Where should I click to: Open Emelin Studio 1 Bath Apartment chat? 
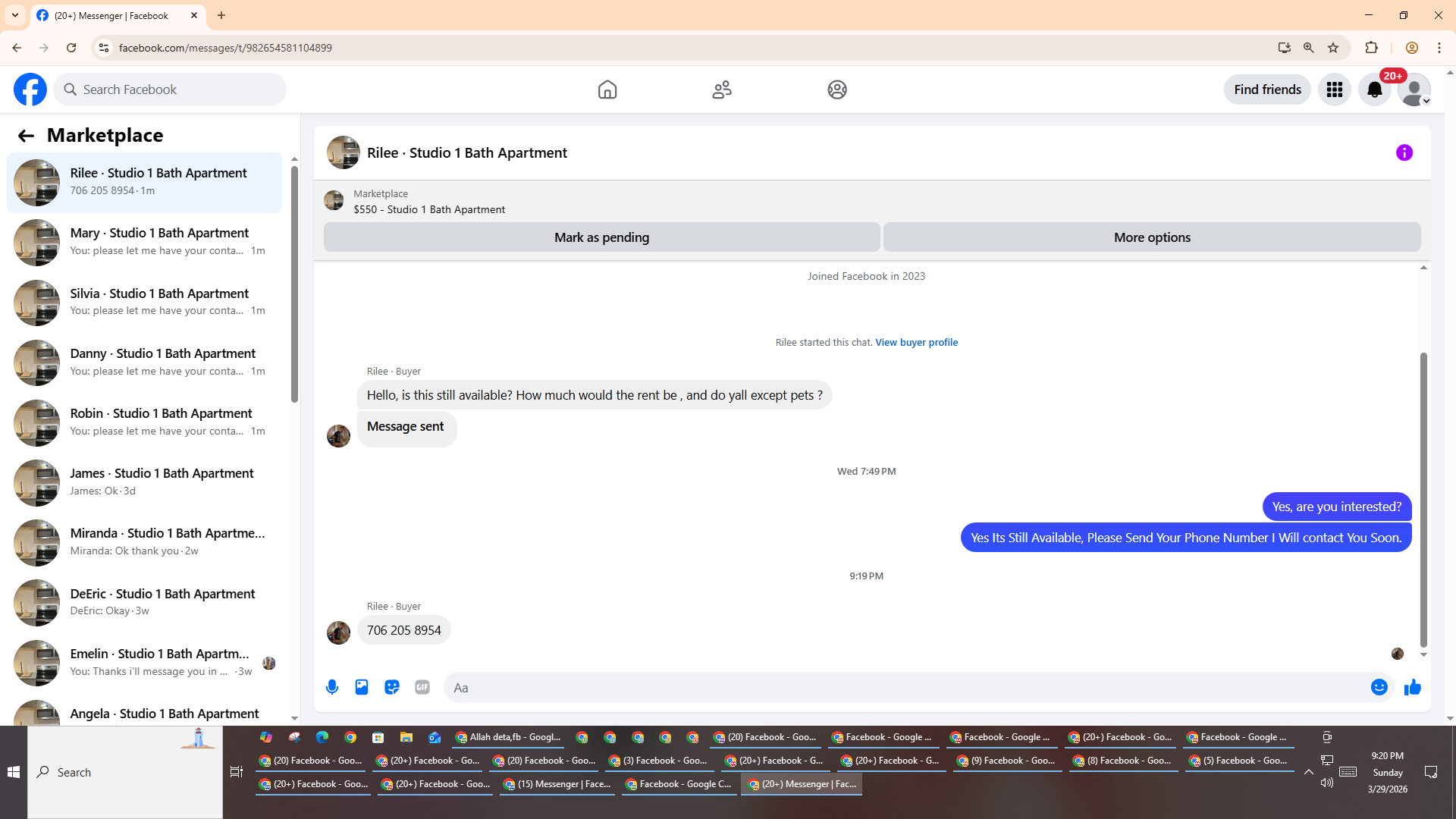144,663
